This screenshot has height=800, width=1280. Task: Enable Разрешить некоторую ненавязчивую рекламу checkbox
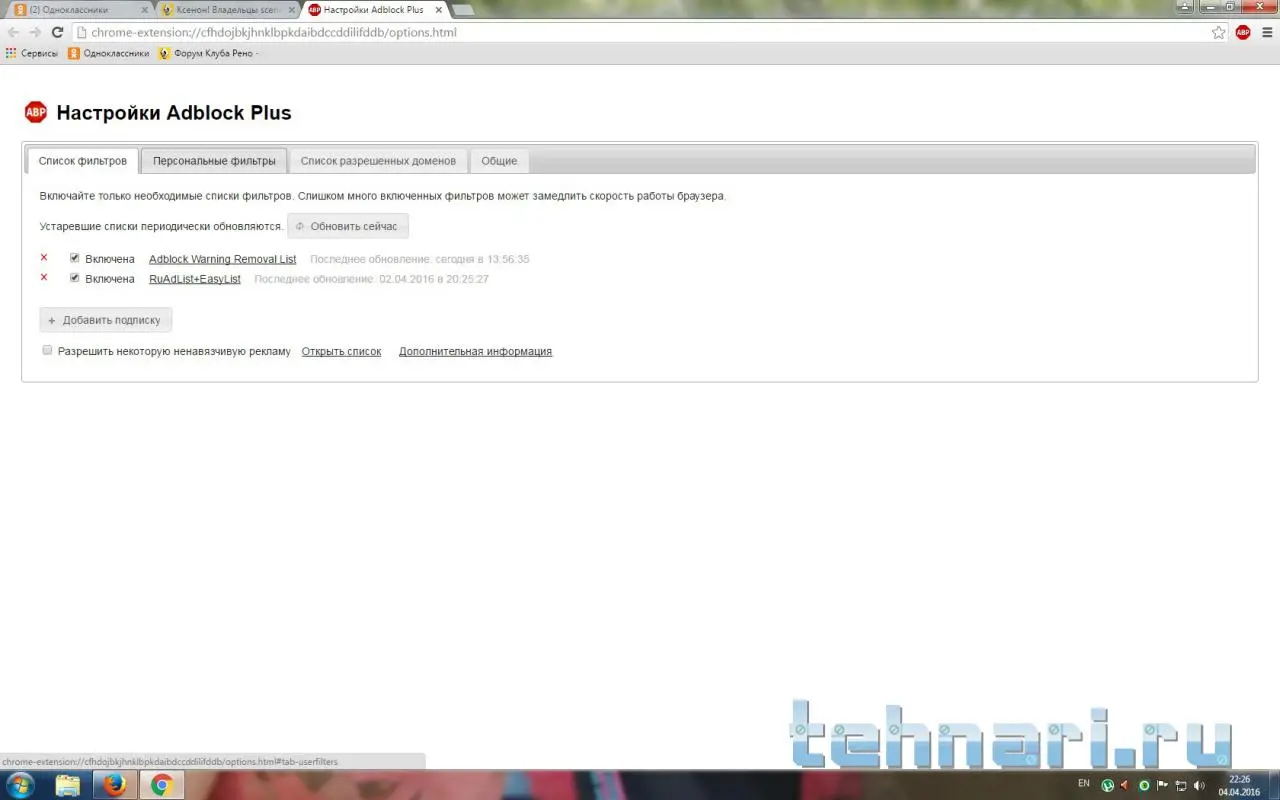click(47, 351)
